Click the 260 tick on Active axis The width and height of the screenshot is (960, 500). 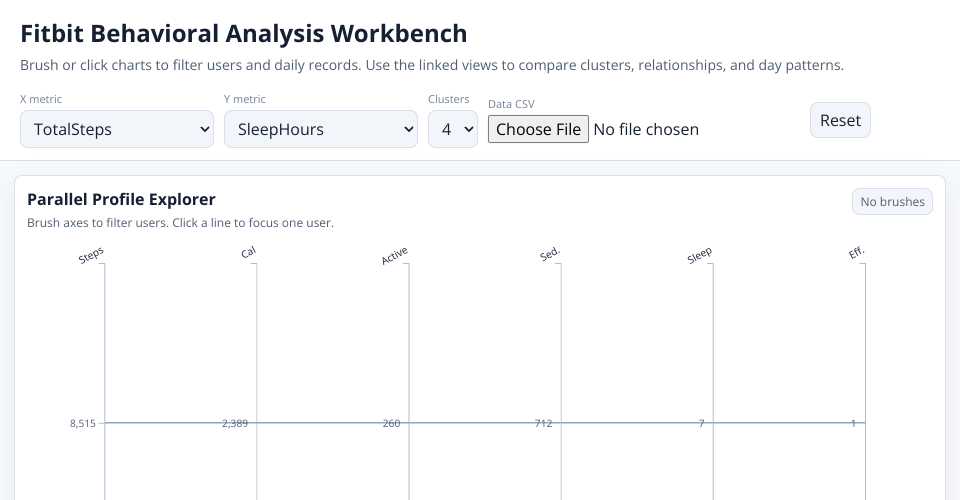pyautogui.click(x=391, y=424)
